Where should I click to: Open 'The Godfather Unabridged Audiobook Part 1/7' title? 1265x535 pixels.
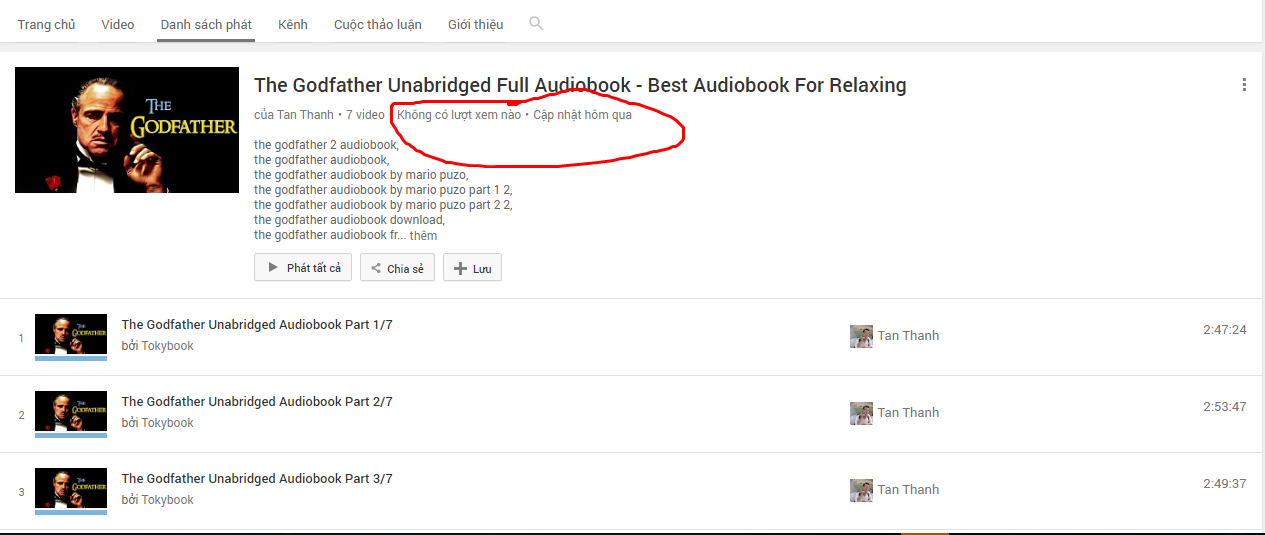257,325
